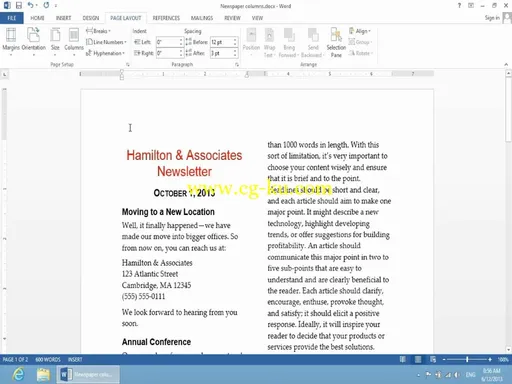Click the Position button

pyautogui.click(x=251, y=41)
